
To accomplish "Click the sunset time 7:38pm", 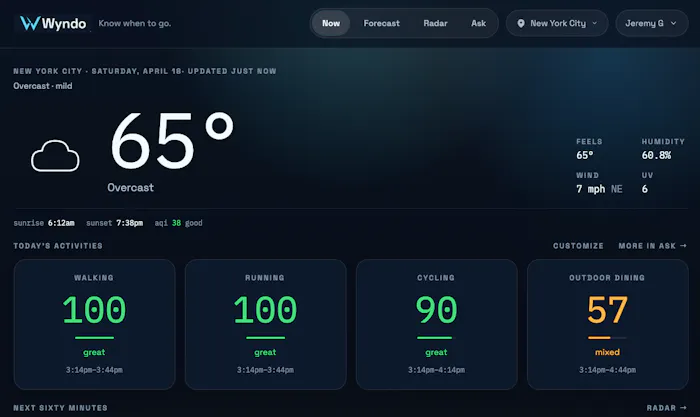I will [x=129, y=223].
